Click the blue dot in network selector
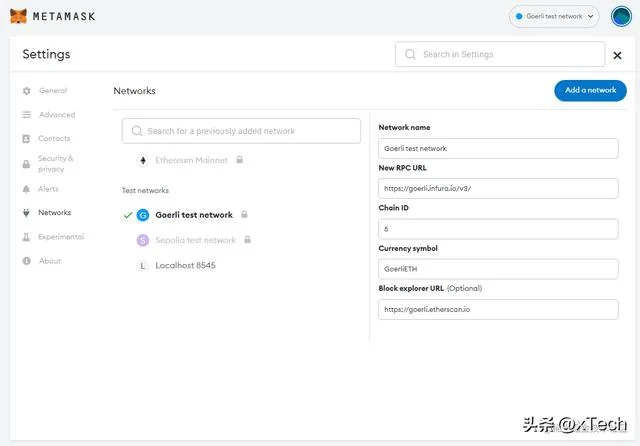Image resolution: width=640 pixels, height=446 pixels. coord(519,16)
